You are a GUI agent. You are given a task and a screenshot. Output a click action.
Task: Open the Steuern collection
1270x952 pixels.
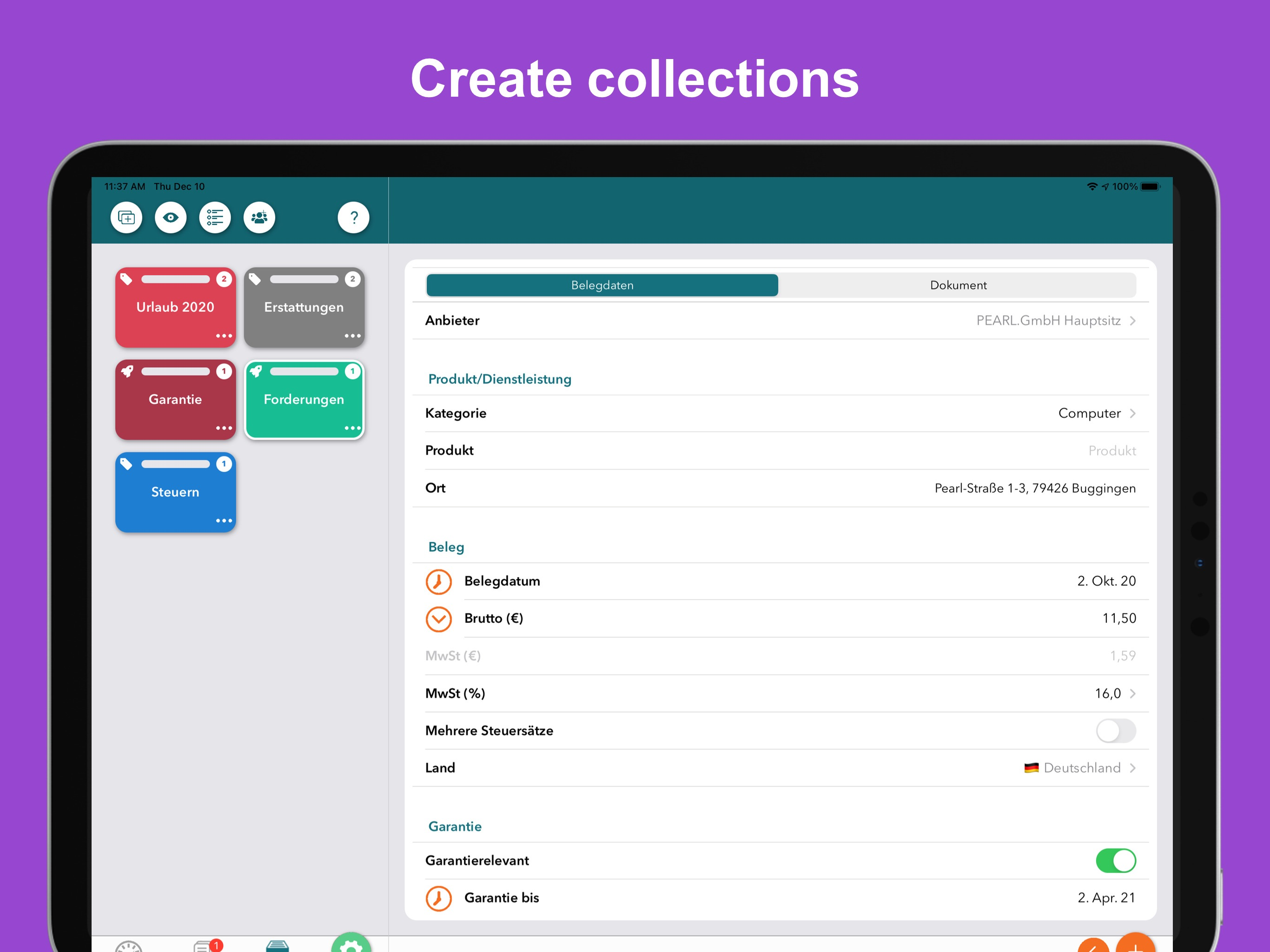click(x=175, y=492)
